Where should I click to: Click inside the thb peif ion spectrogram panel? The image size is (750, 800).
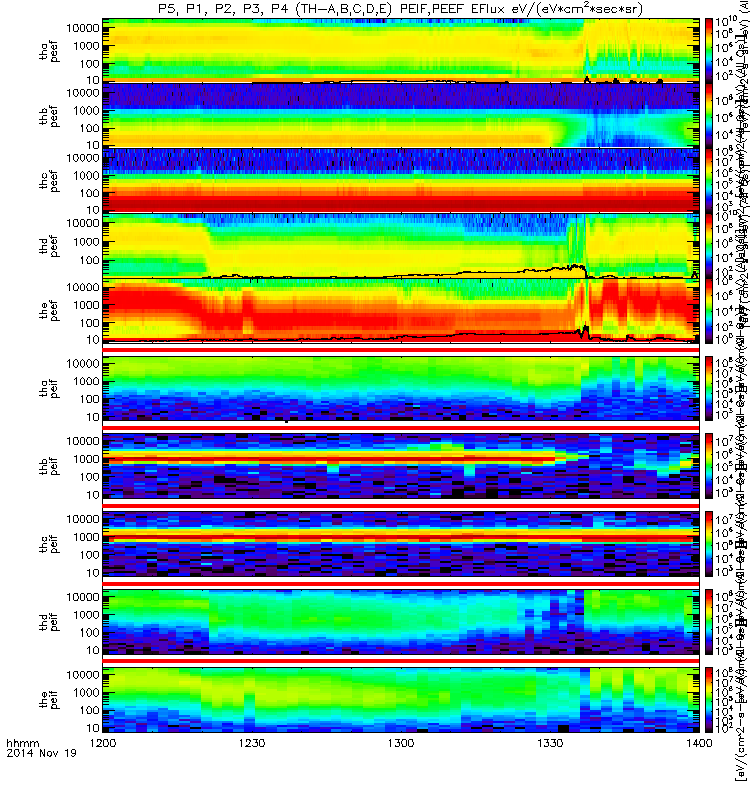click(x=401, y=466)
